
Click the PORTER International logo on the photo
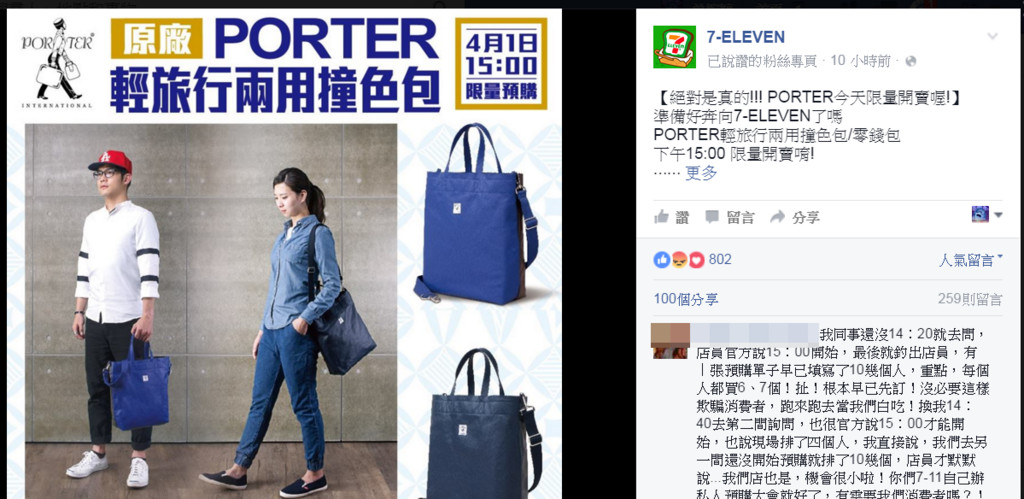57,62
